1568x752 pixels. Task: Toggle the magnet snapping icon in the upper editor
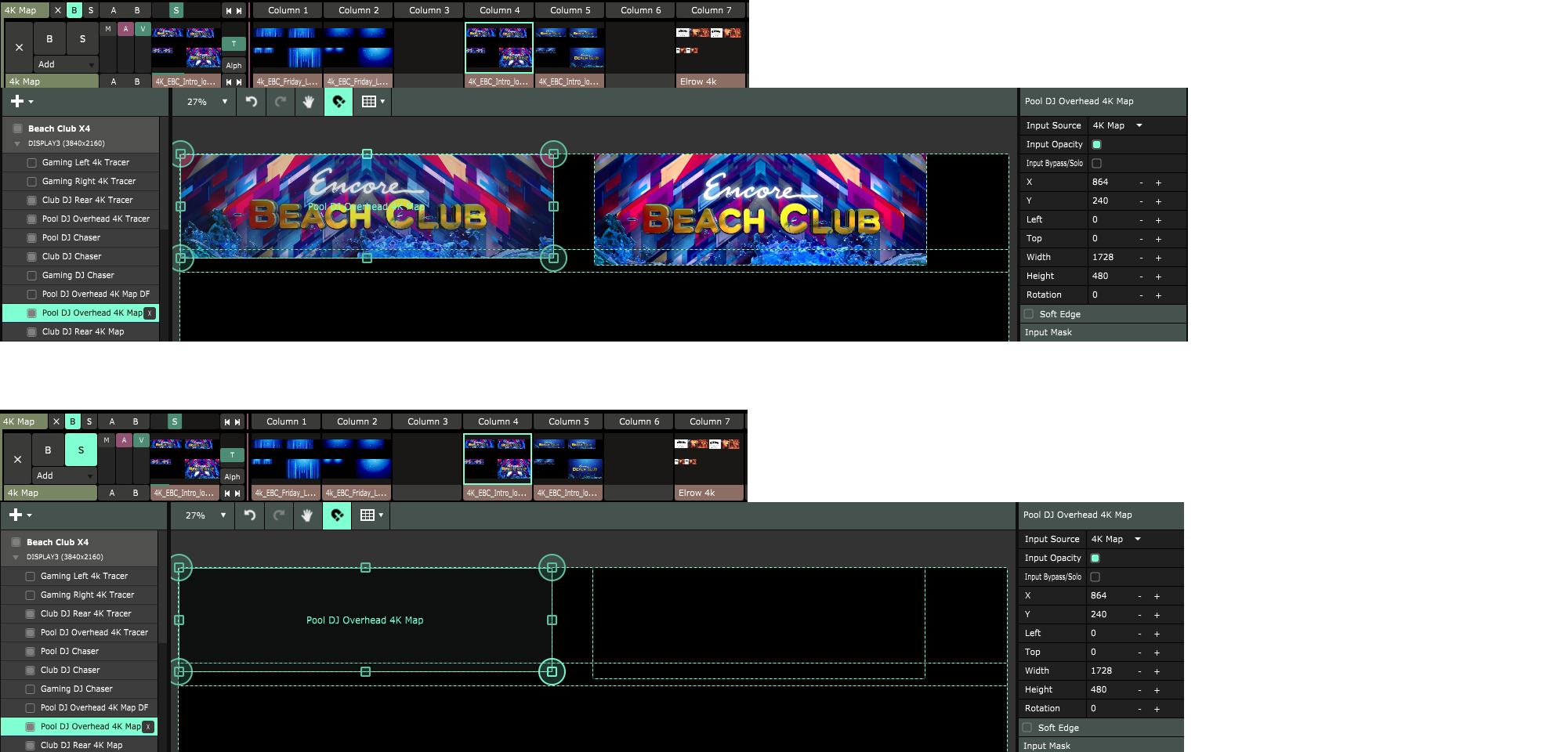click(x=339, y=102)
